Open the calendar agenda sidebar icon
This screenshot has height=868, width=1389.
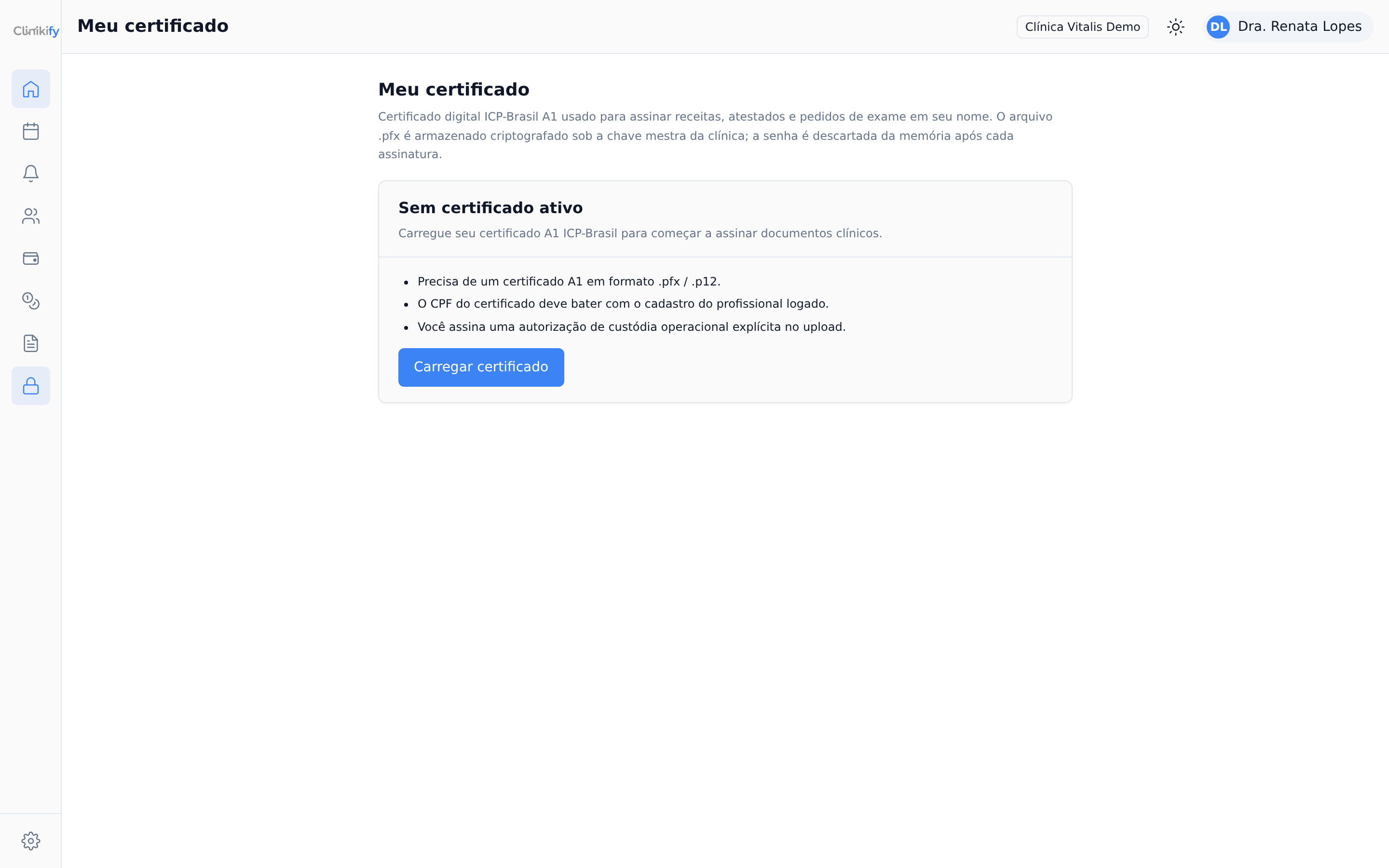[x=31, y=132]
